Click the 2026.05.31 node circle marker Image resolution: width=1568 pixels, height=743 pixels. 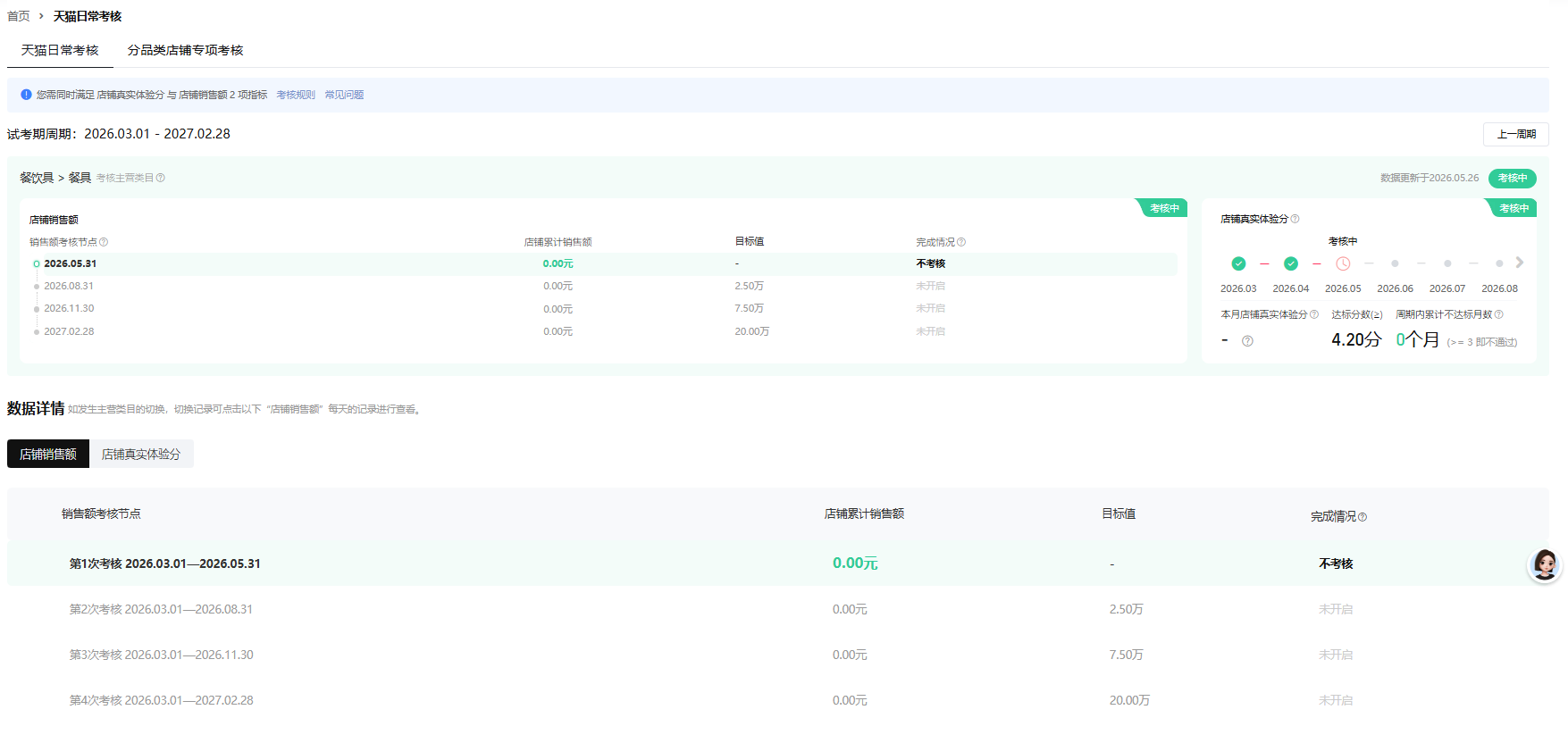[x=37, y=264]
